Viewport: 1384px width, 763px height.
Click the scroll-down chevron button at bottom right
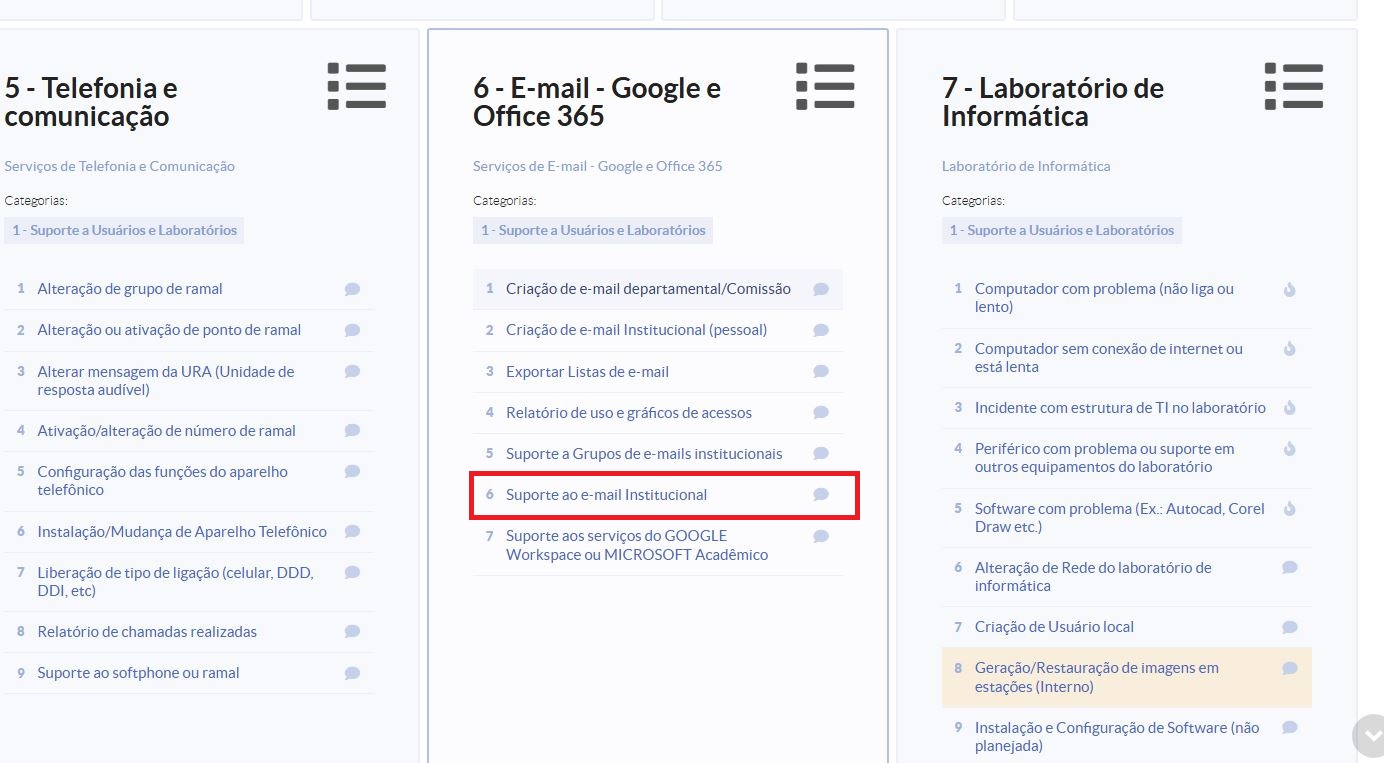click(x=1368, y=735)
